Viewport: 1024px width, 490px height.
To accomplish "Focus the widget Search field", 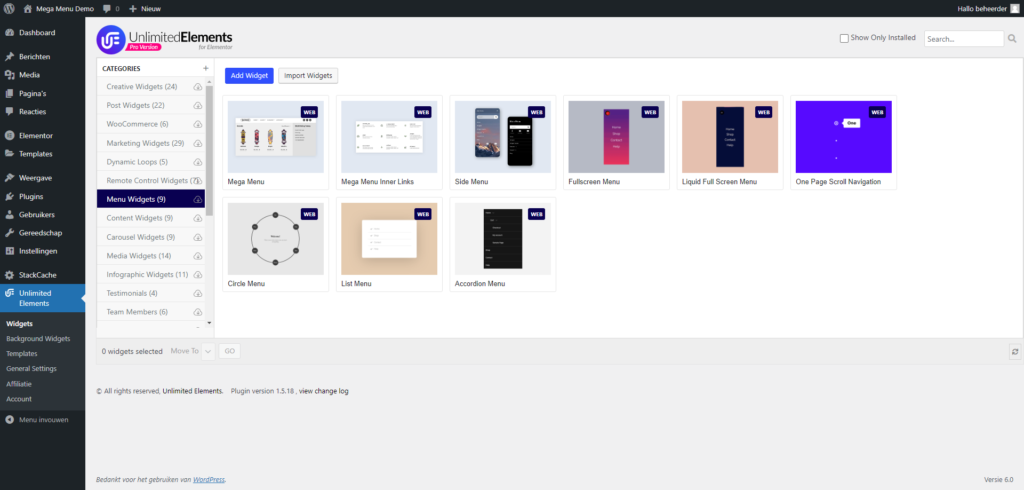I will coord(964,39).
